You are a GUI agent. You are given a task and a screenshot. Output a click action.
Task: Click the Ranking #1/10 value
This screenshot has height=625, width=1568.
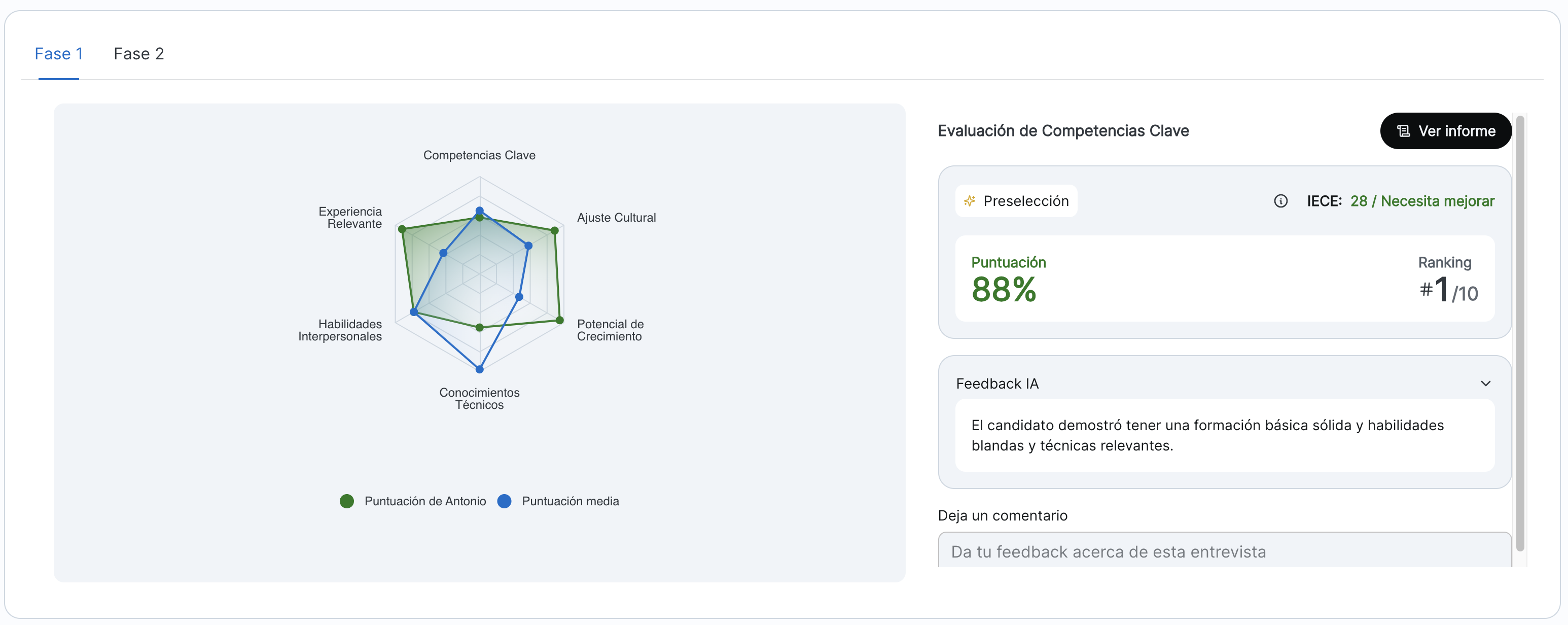pyautogui.click(x=1448, y=291)
